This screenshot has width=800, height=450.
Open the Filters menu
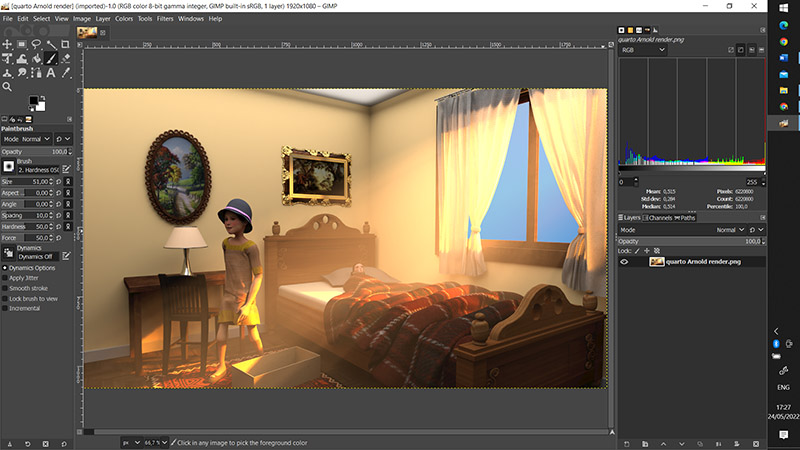[162, 18]
